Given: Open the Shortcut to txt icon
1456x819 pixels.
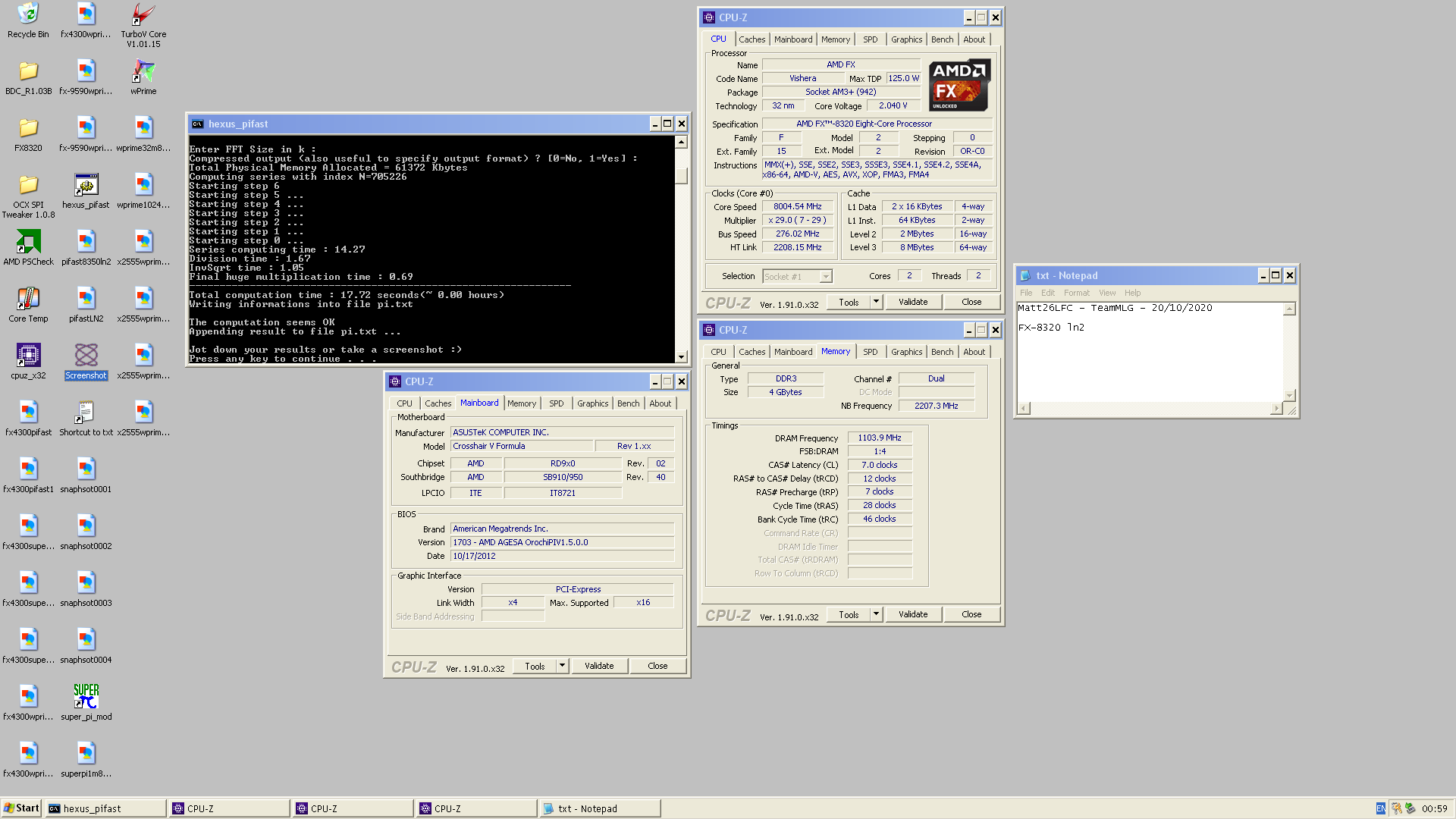Looking at the screenshot, I should pyautogui.click(x=86, y=419).
